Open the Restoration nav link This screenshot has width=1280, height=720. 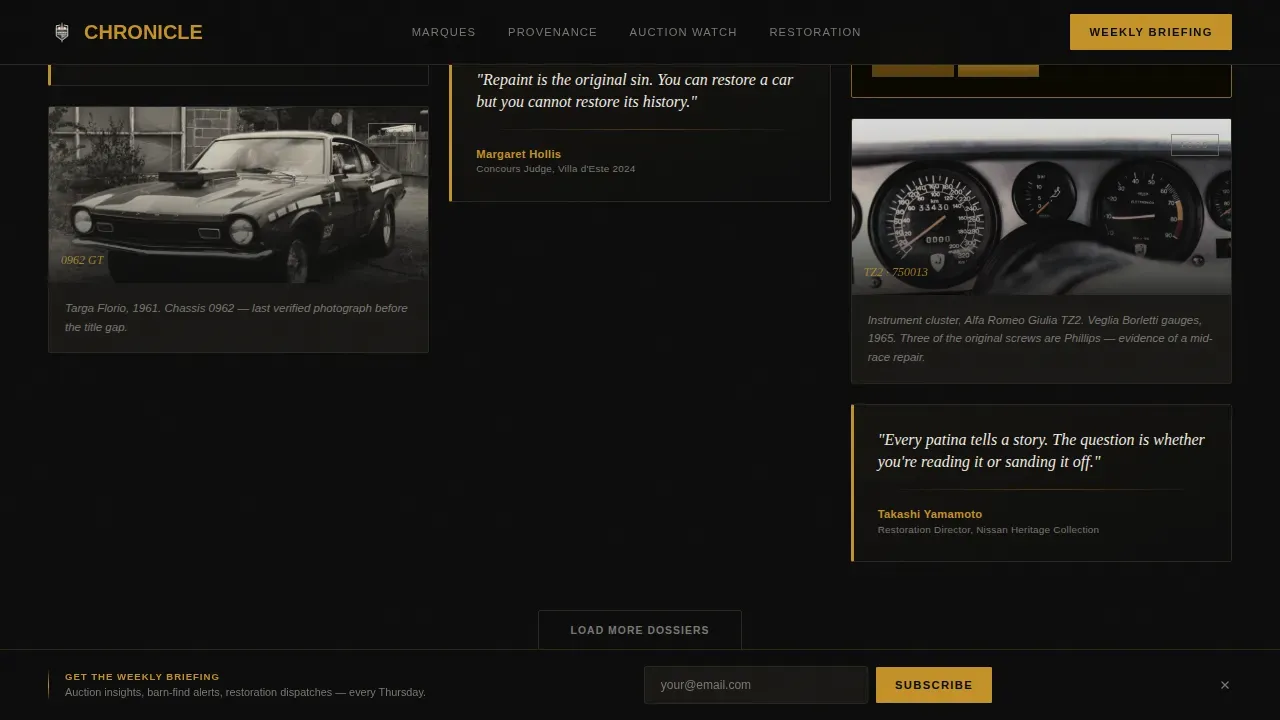(815, 32)
